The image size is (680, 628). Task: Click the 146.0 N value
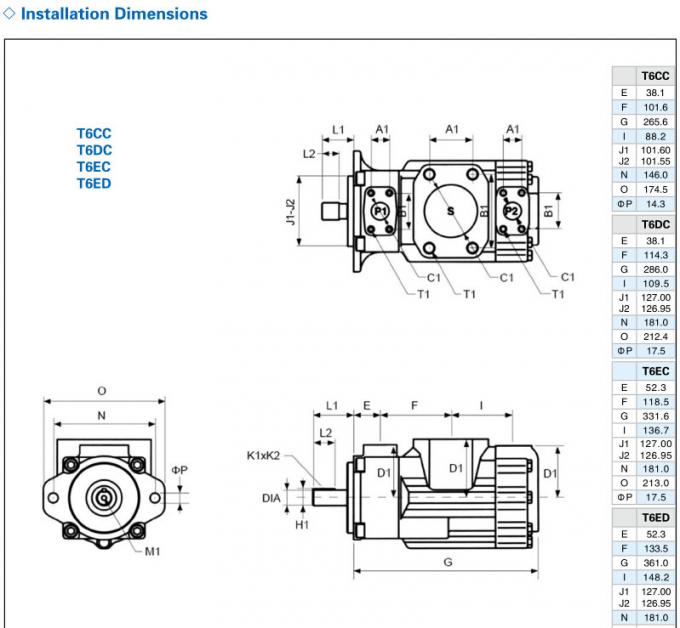(655, 175)
